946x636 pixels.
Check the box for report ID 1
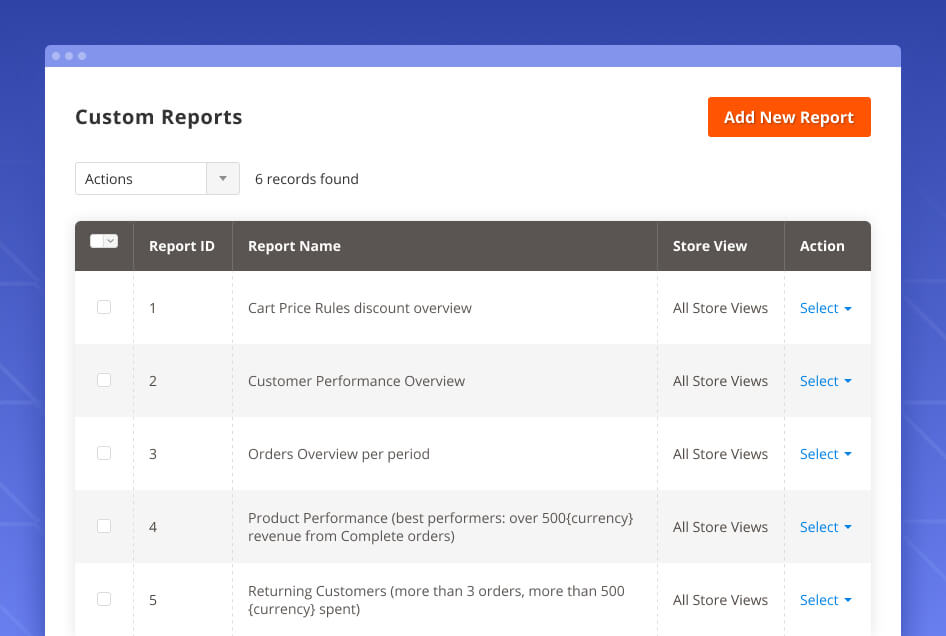point(104,307)
